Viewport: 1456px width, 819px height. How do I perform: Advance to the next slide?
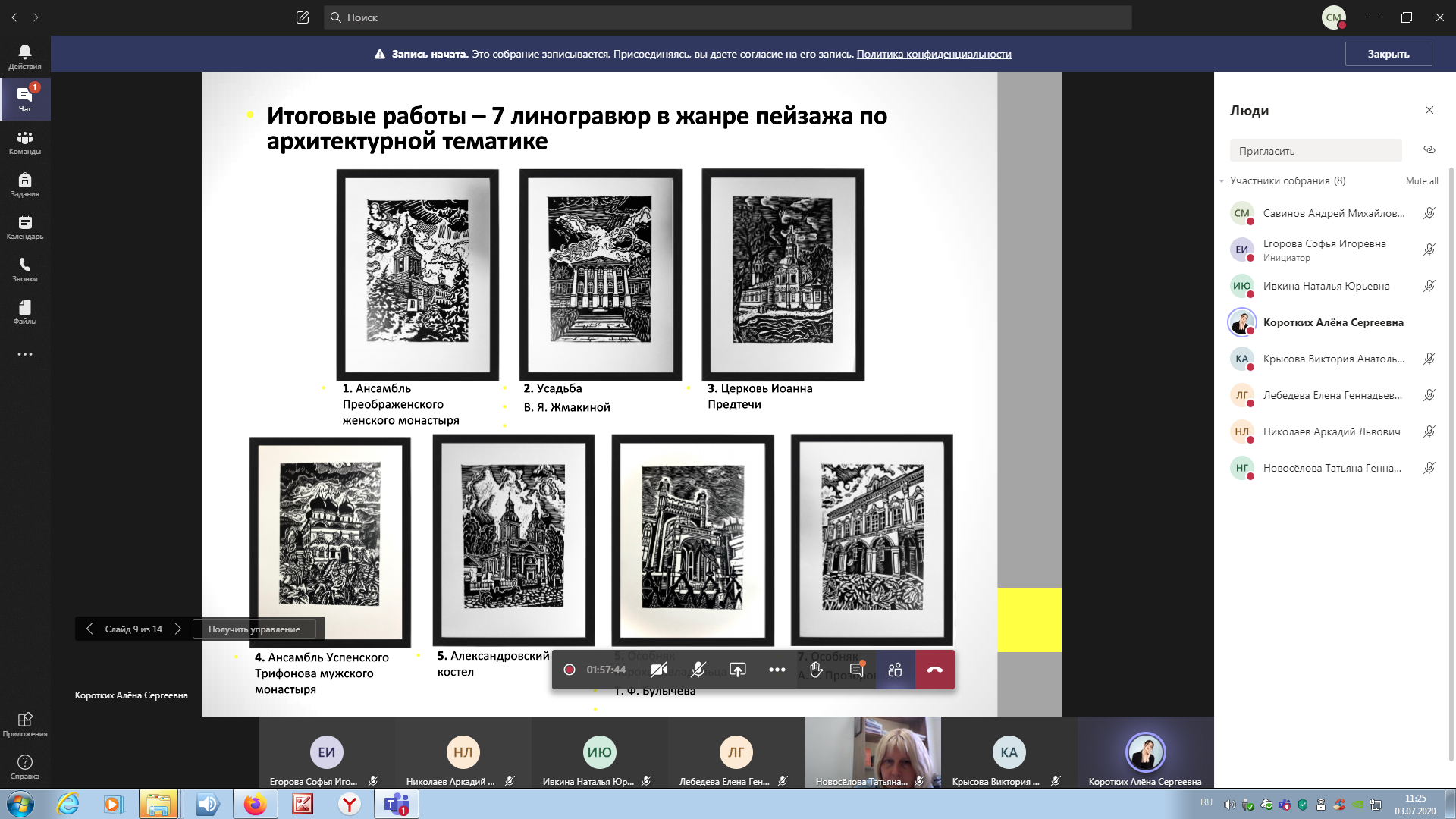click(x=178, y=629)
